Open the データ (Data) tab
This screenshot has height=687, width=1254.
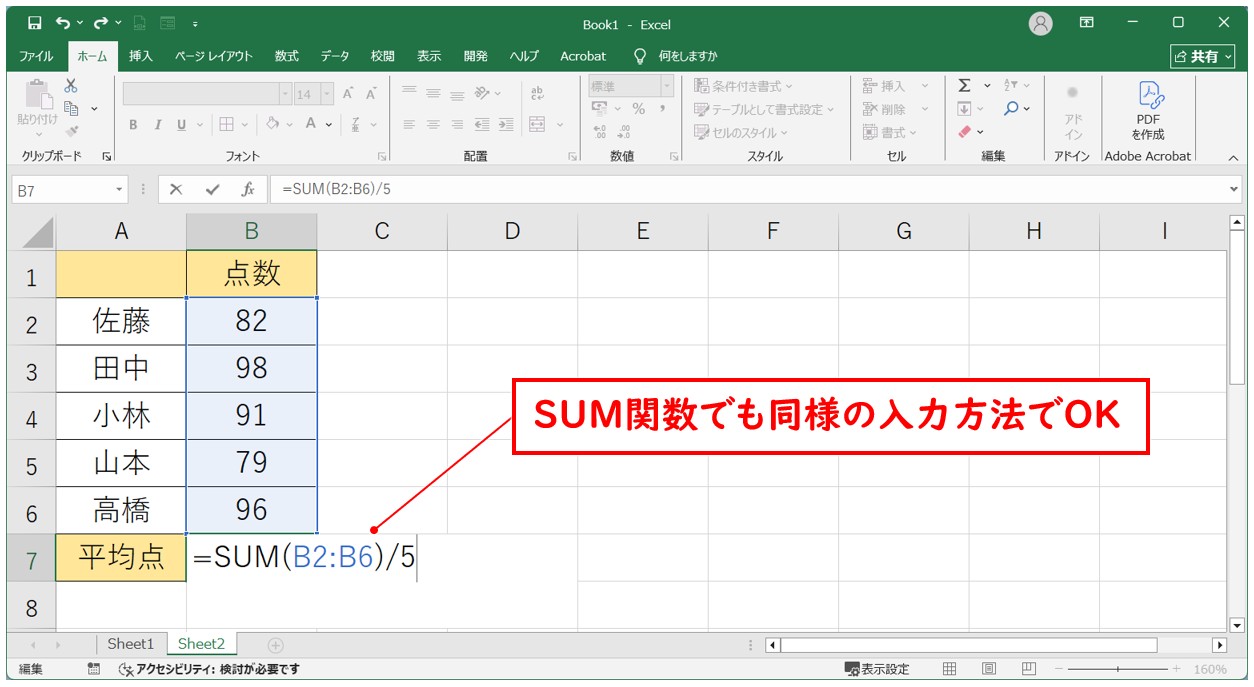point(335,56)
